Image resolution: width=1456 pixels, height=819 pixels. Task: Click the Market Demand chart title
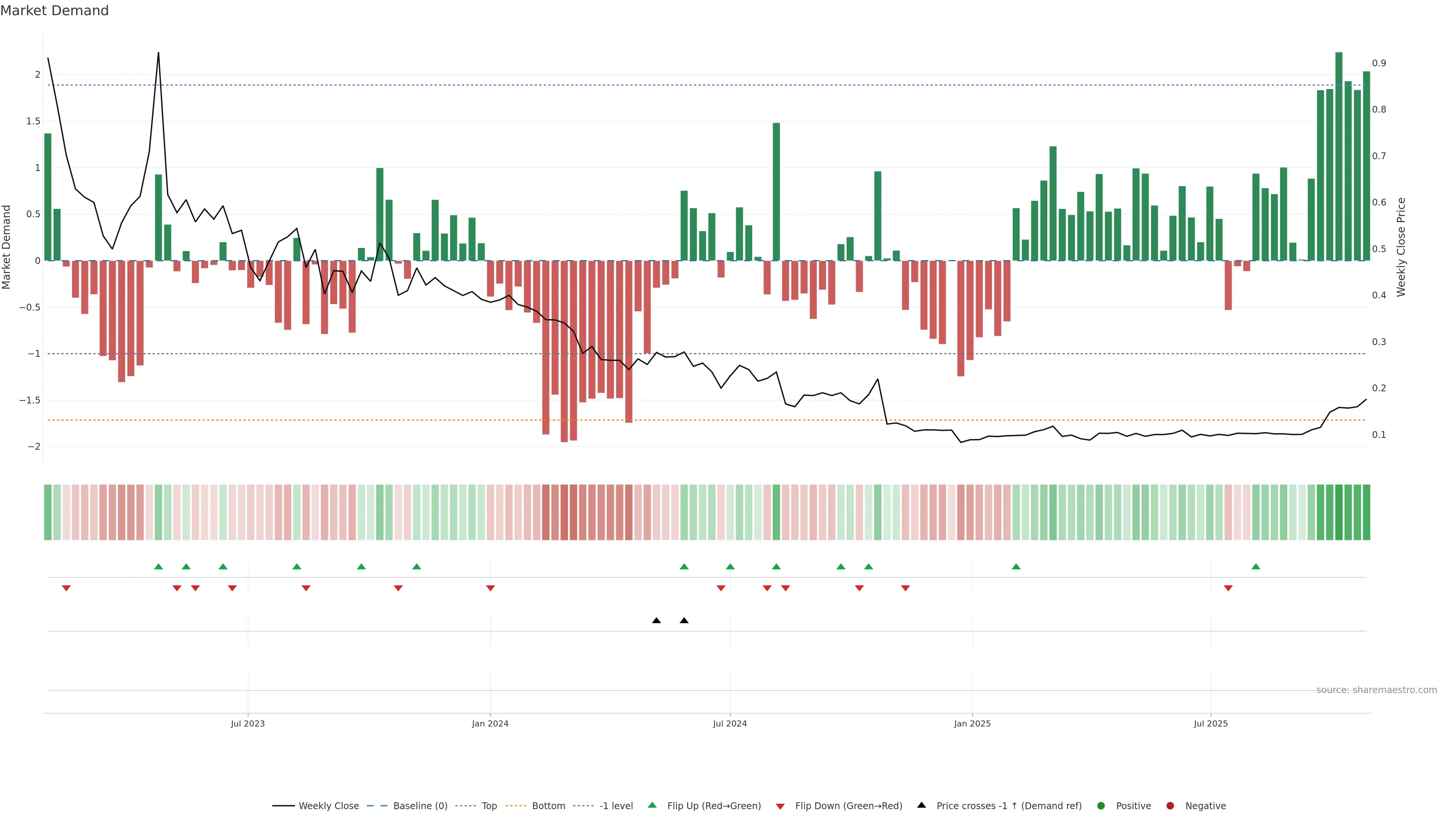(x=54, y=11)
